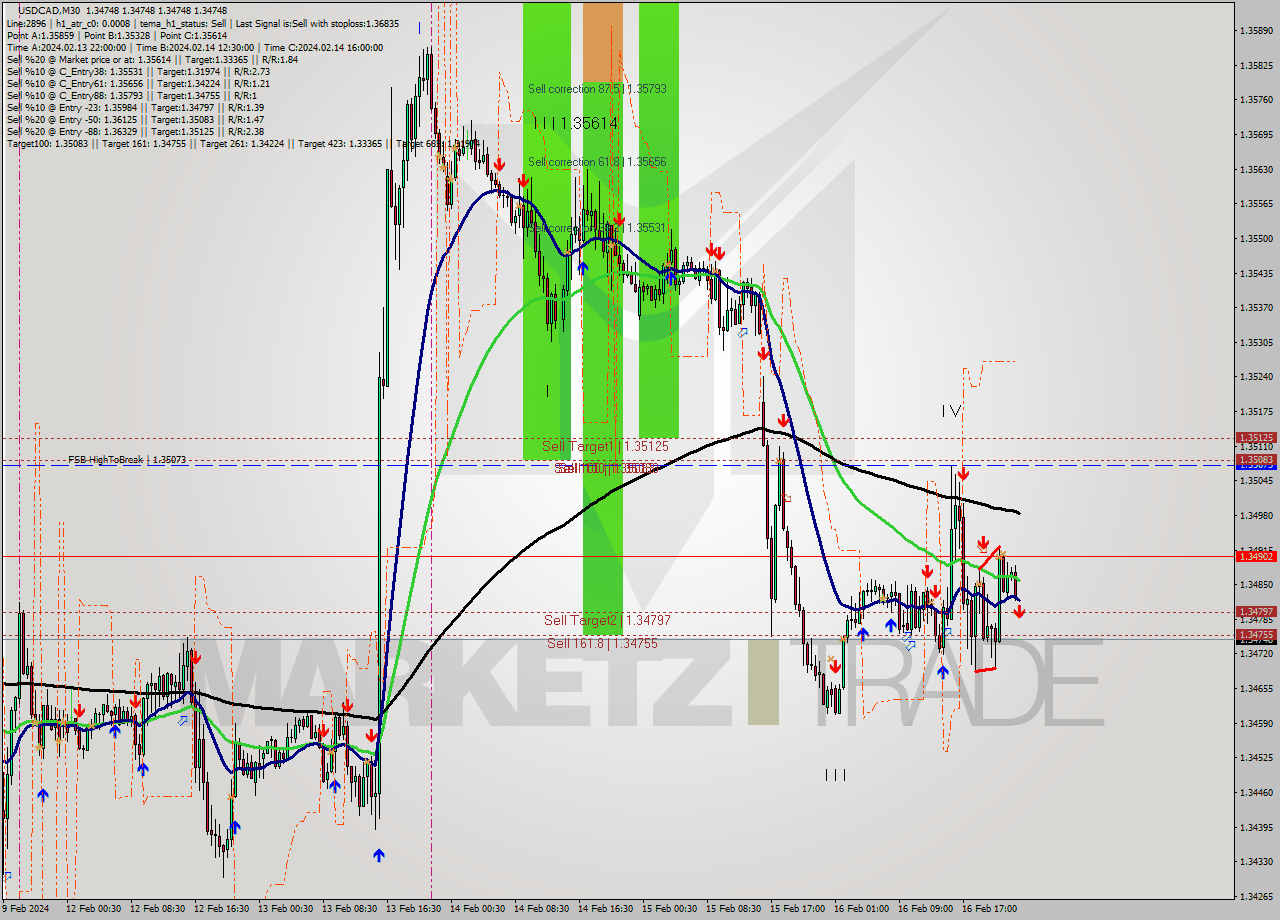Image resolution: width=1280 pixels, height=920 pixels.
Task: Click the '13 Feb 16:30' time axis label
Action: pos(413,909)
